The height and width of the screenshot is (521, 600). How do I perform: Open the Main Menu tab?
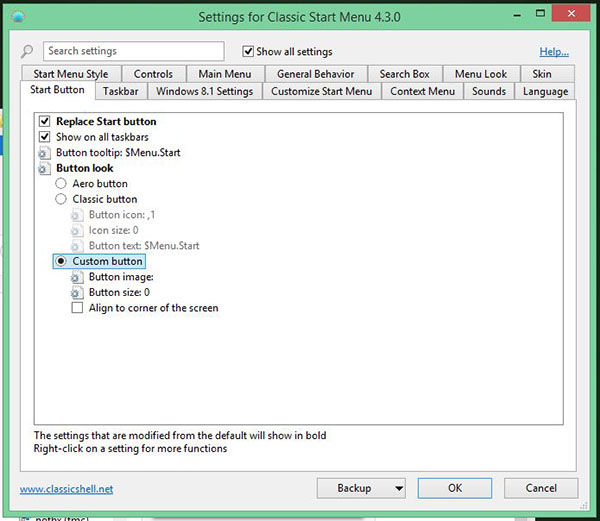(x=225, y=74)
